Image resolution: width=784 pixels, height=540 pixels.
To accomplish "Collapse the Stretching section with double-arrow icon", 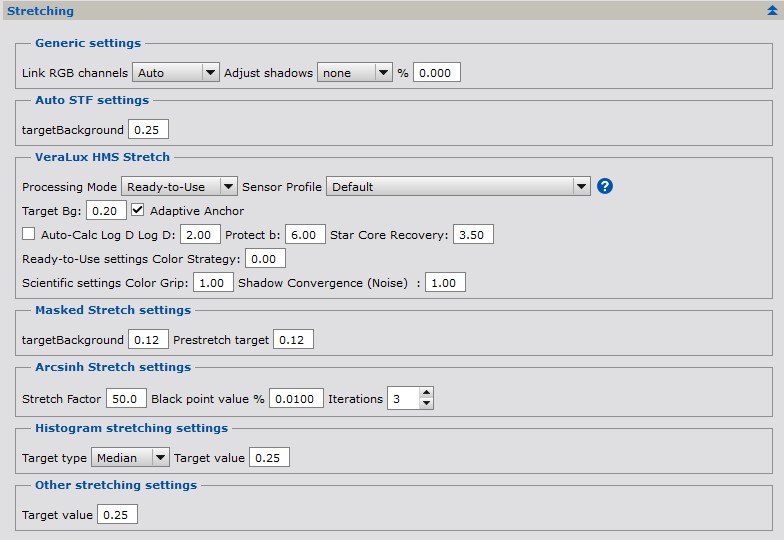I will tap(771, 11).
